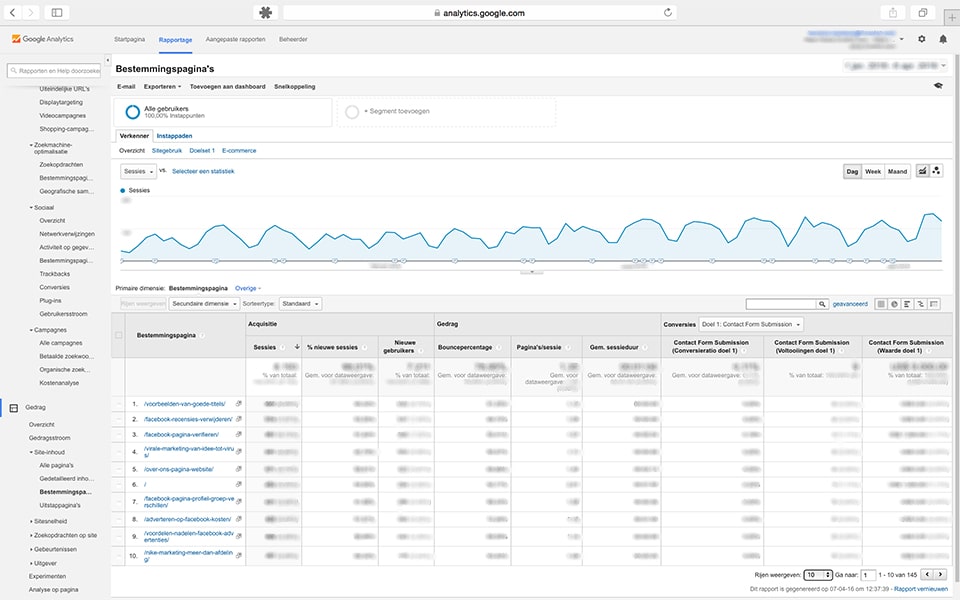
Task: Click the geavanceerd filter link
Action: 850,304
